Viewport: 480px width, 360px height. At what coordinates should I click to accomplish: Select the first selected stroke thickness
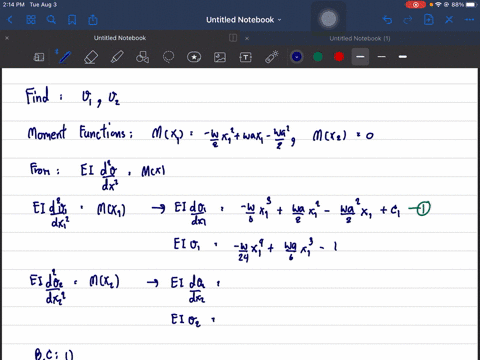click(360, 57)
